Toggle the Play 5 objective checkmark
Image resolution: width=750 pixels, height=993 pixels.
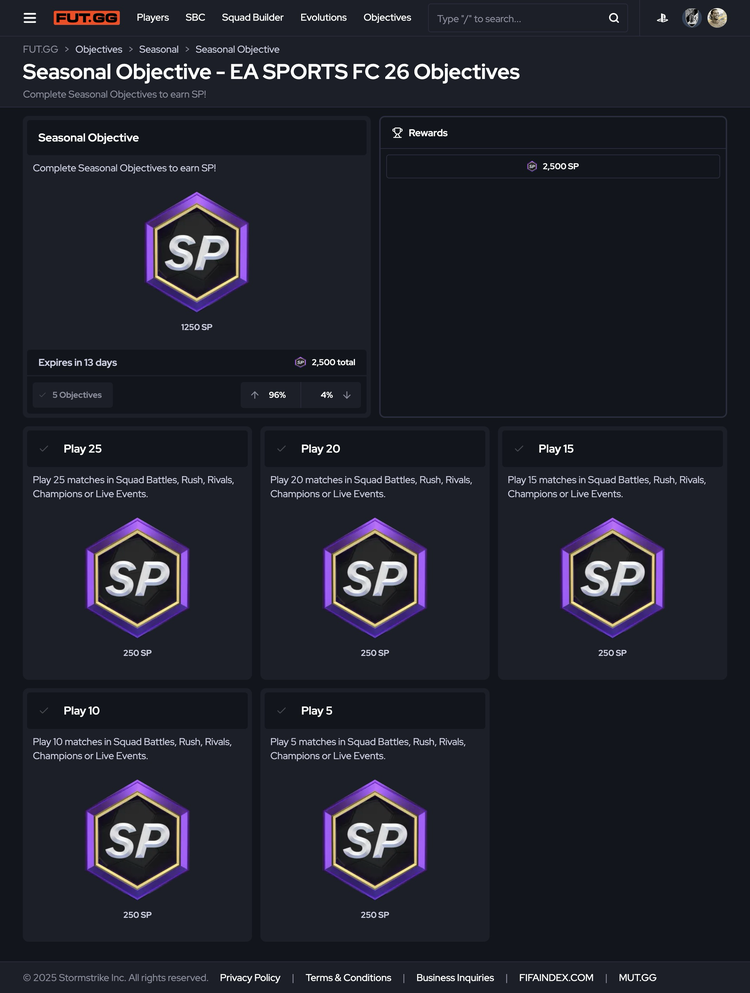pyautogui.click(x=281, y=711)
